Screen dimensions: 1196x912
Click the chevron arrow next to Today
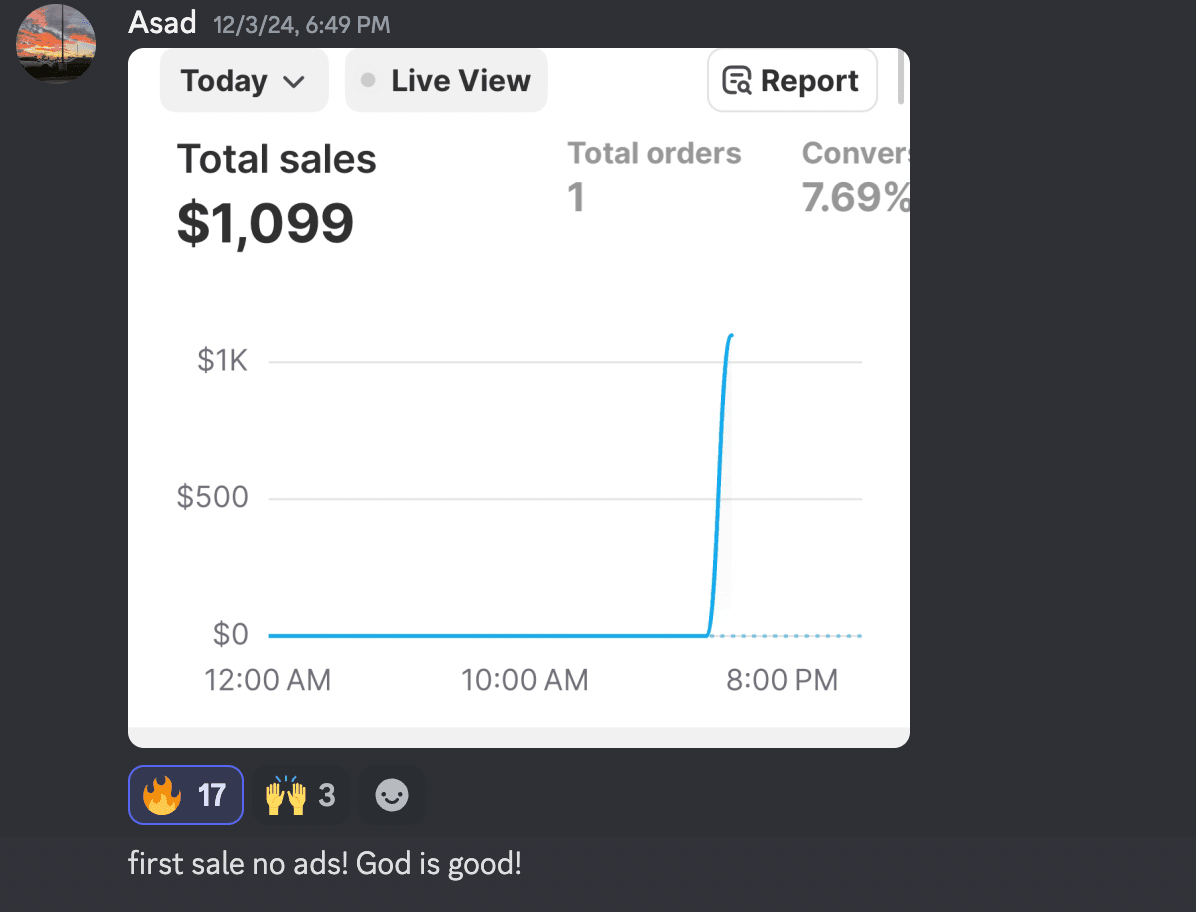tap(294, 82)
